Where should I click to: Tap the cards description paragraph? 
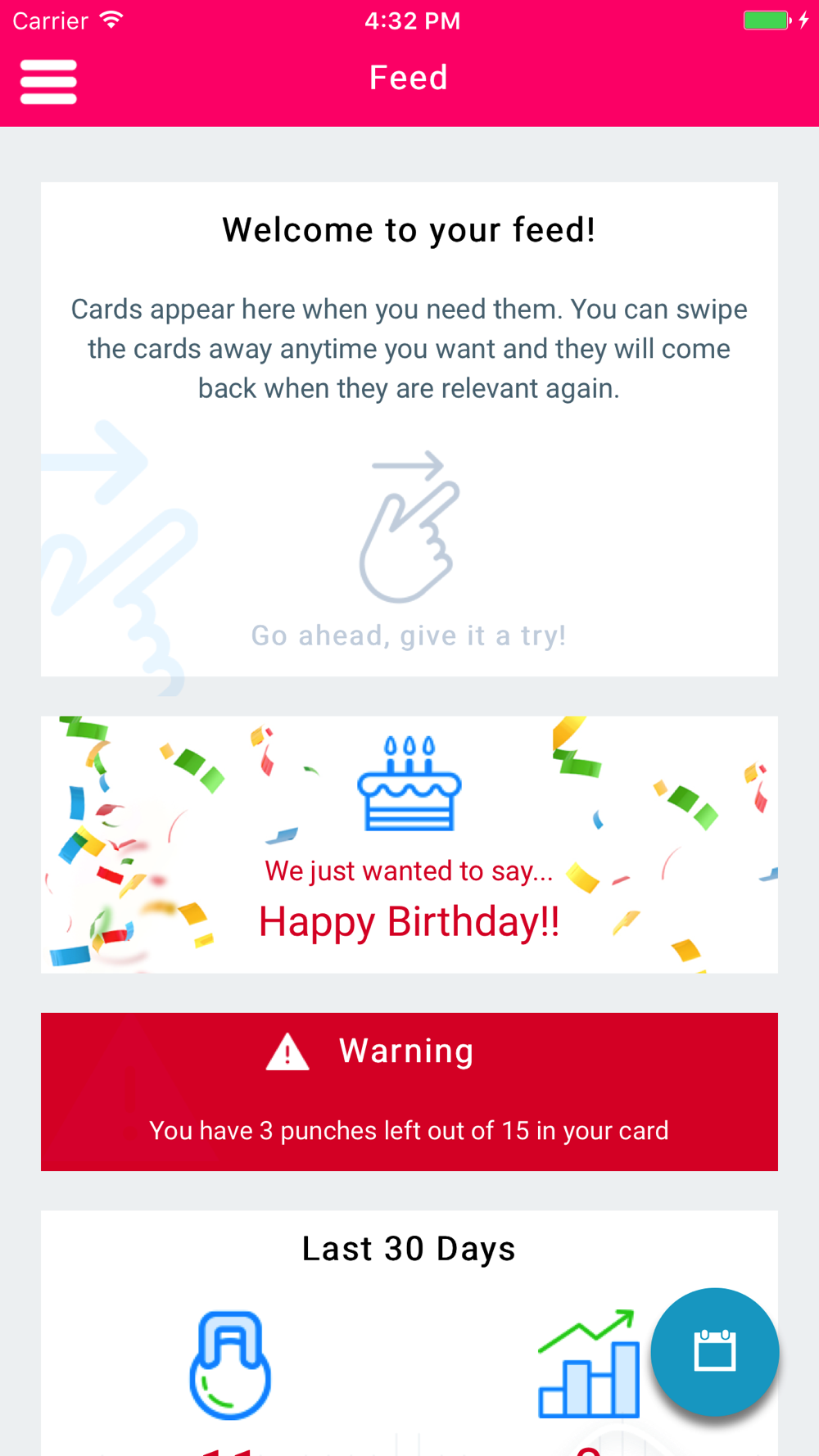click(409, 349)
